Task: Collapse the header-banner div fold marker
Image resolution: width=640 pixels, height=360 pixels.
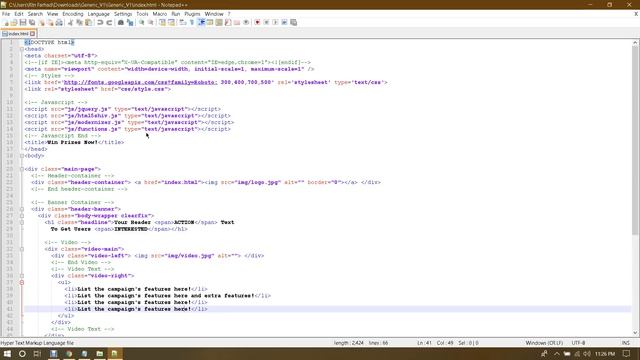Action: pyautogui.click(x=22, y=209)
